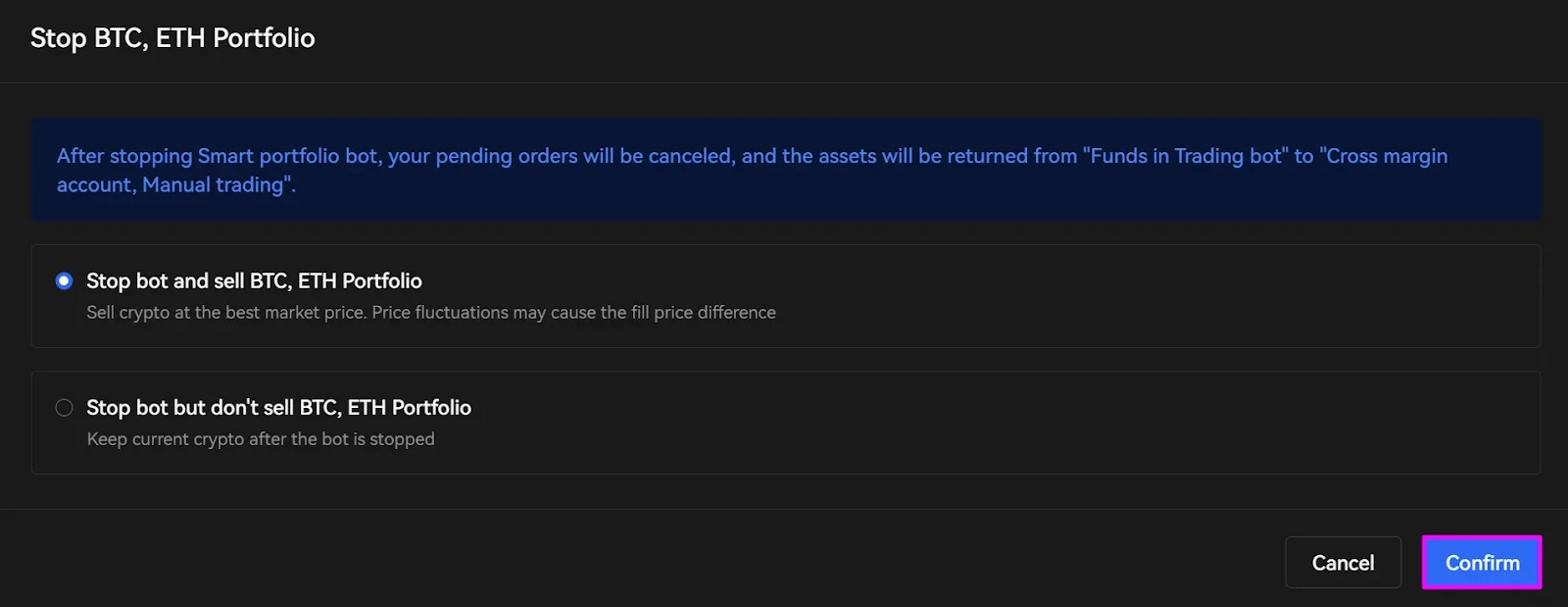Viewport: 1568px width, 607px height.
Task: Click the Funds in Trading bot phrase
Action: (1186, 156)
